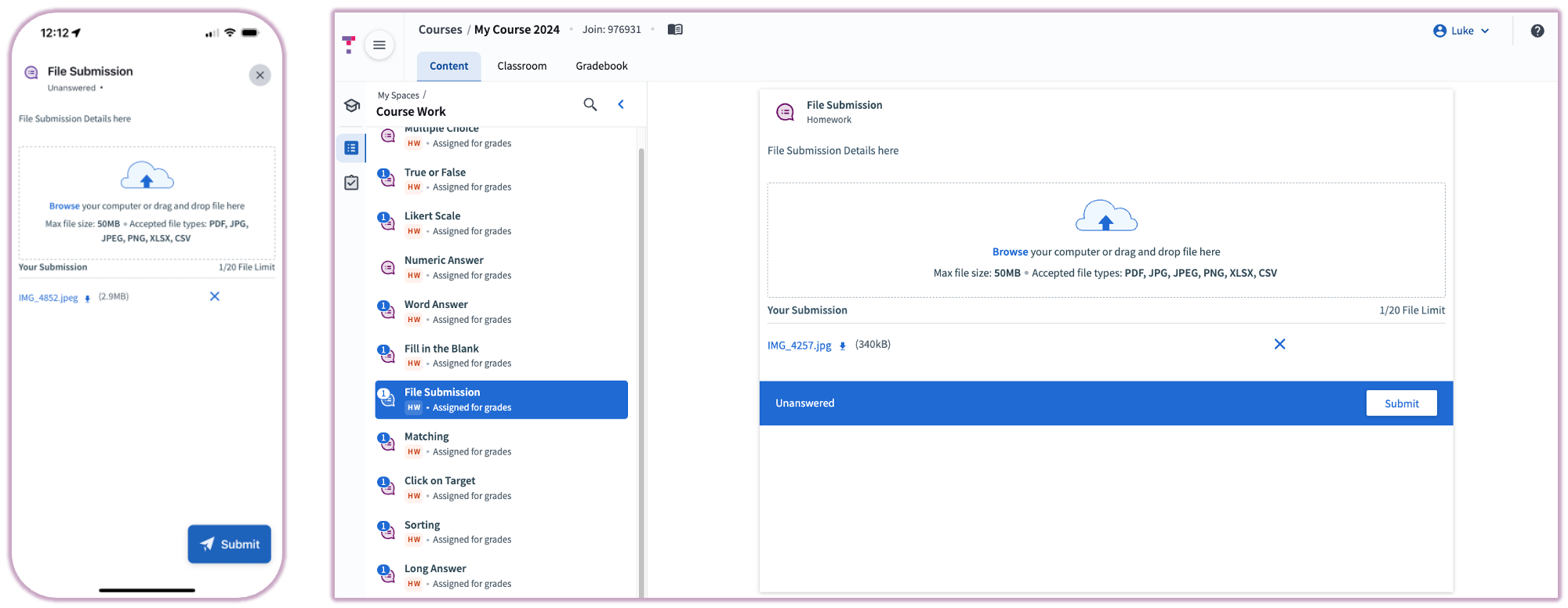
Task: Select the graduation cap sidebar icon
Action: pyautogui.click(x=352, y=105)
